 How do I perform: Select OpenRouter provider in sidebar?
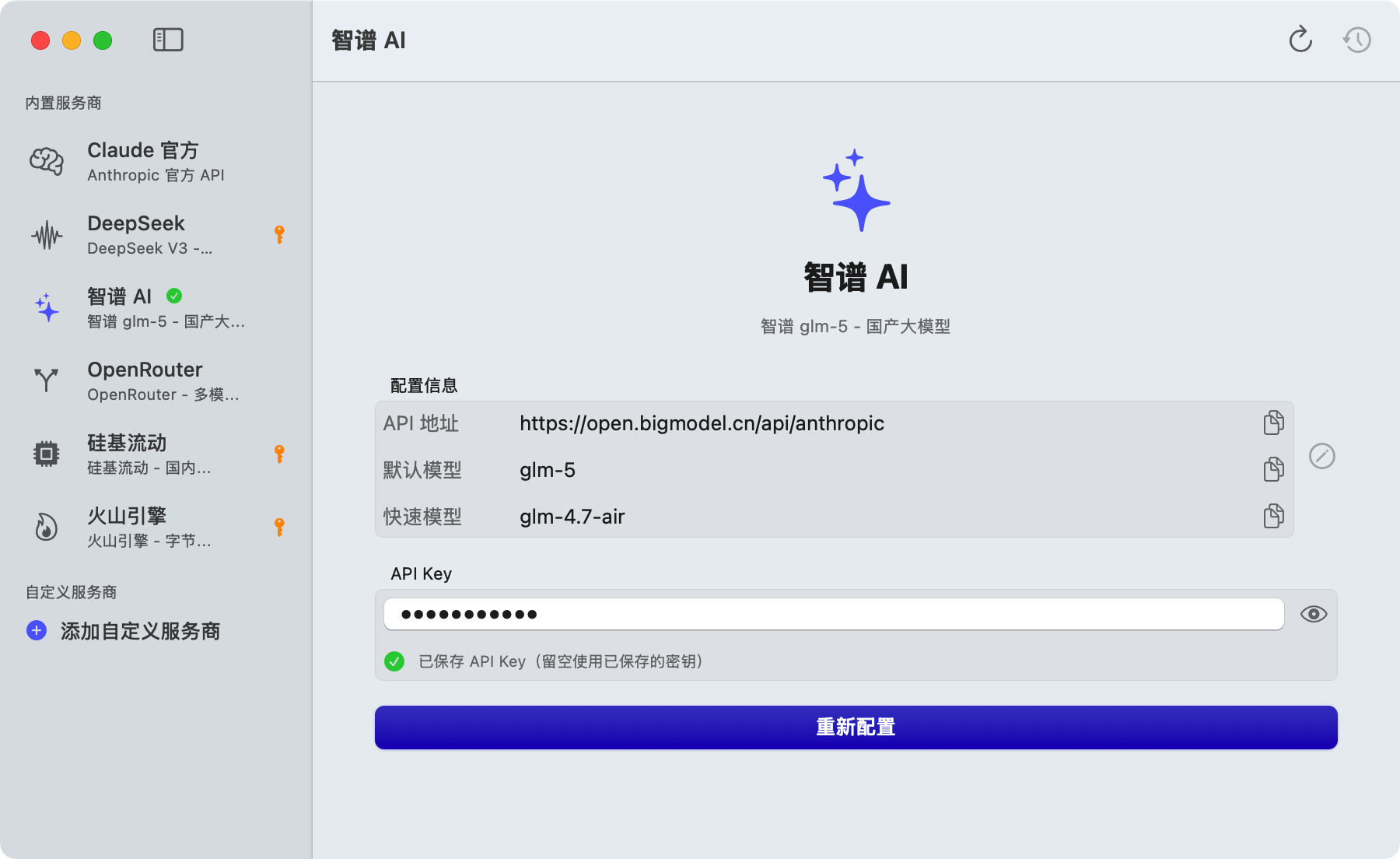click(x=156, y=380)
